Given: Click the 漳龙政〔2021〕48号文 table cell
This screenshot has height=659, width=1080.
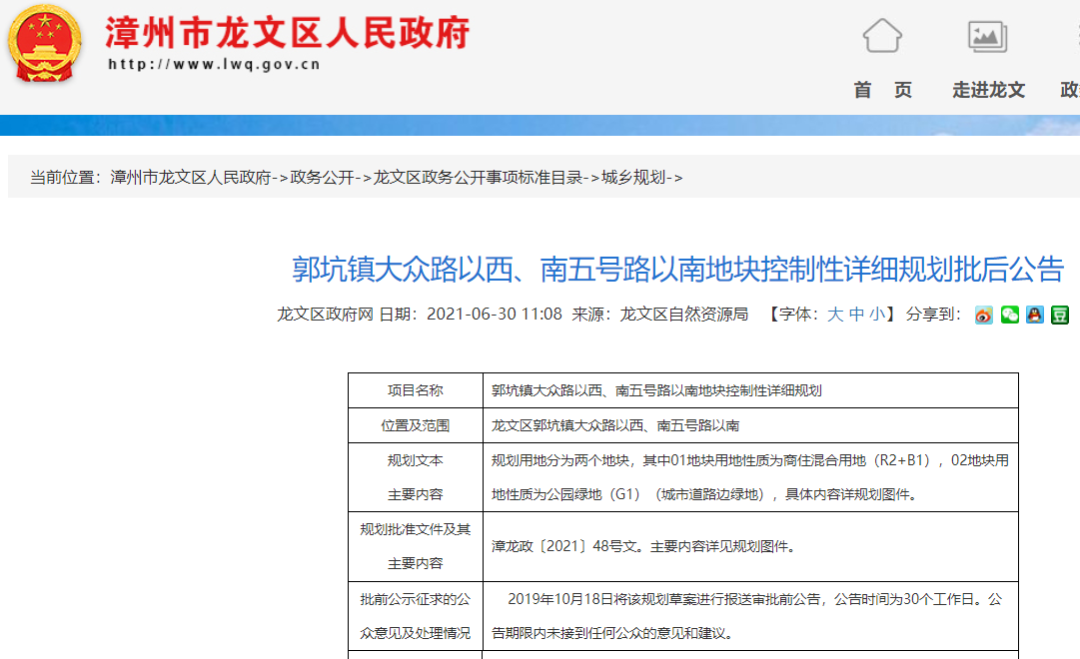Looking at the screenshot, I should pyautogui.click(x=641, y=547).
